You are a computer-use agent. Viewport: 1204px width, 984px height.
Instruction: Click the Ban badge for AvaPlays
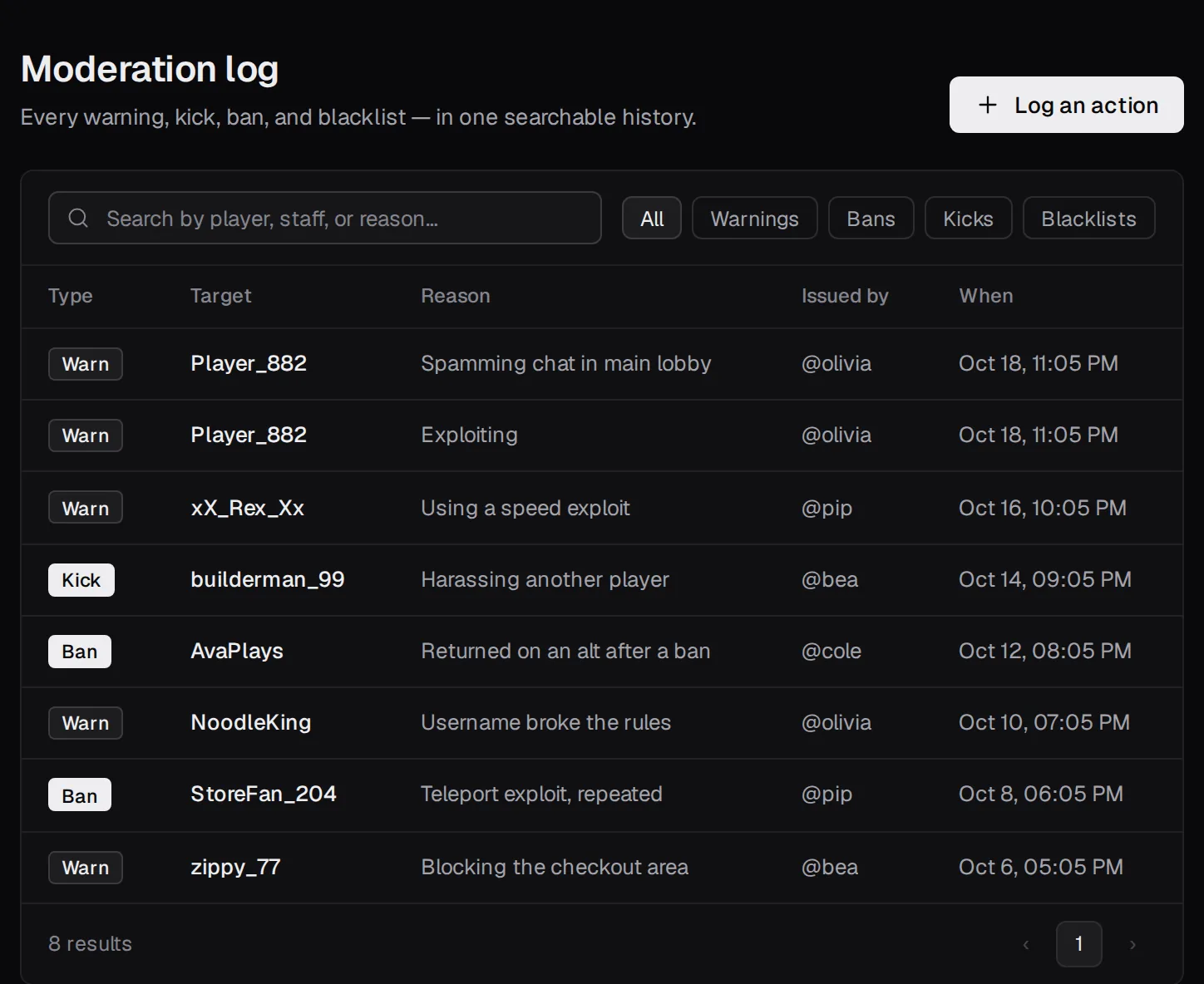coord(79,652)
